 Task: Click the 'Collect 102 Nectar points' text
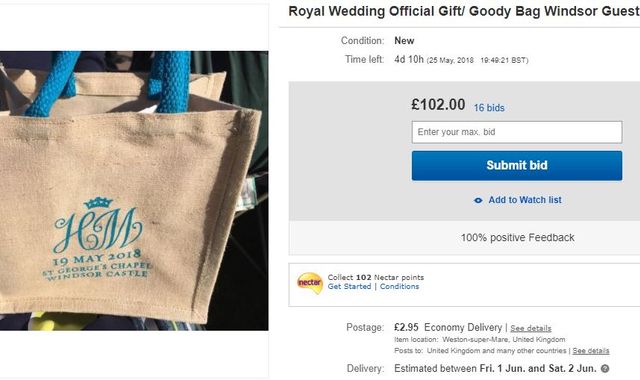pos(376,278)
